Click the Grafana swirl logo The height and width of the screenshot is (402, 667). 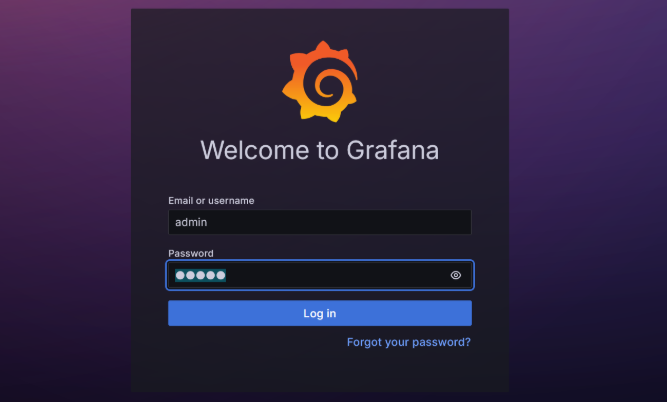pyautogui.click(x=320, y=81)
